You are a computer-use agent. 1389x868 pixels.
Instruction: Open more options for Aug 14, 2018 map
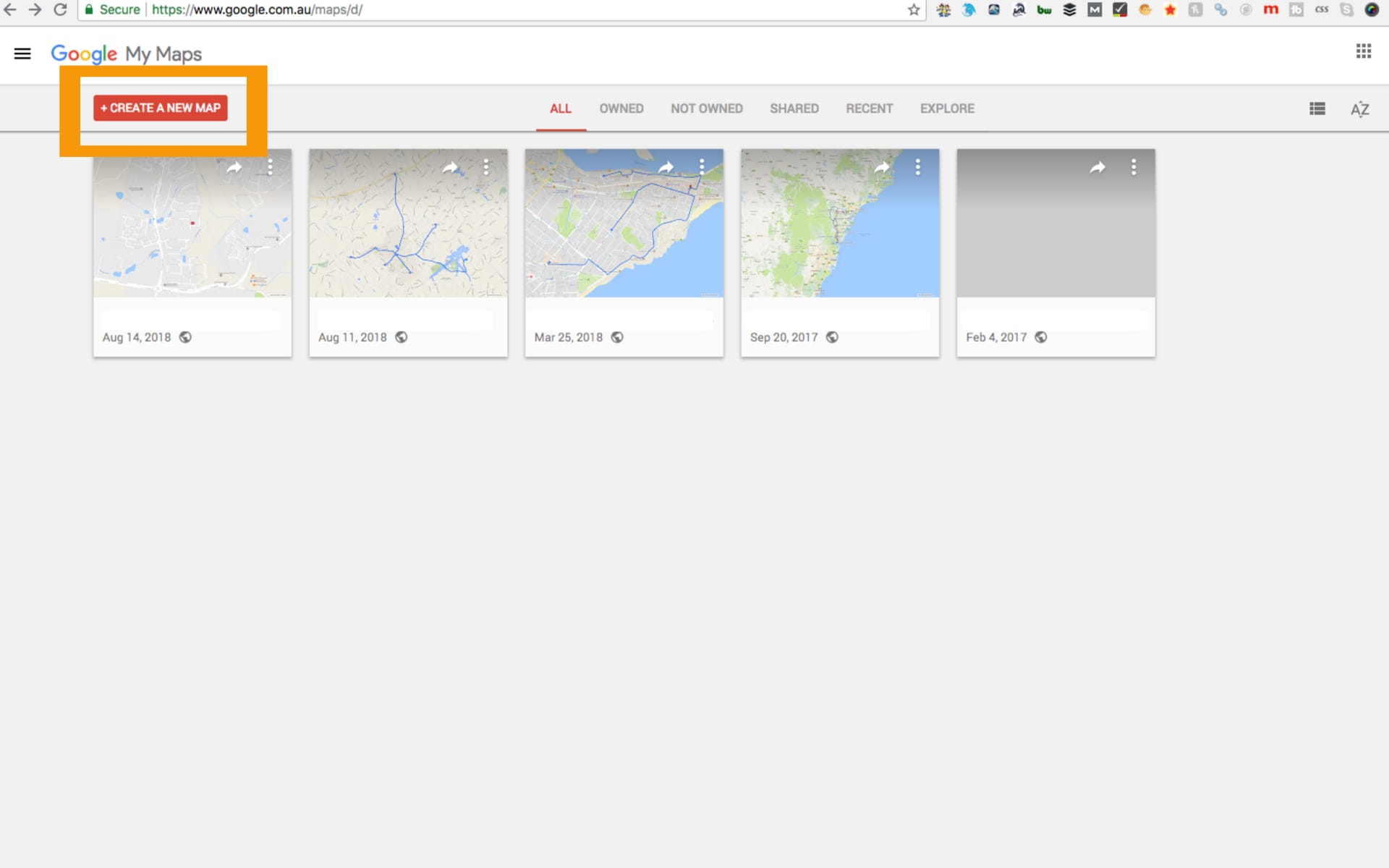click(270, 167)
